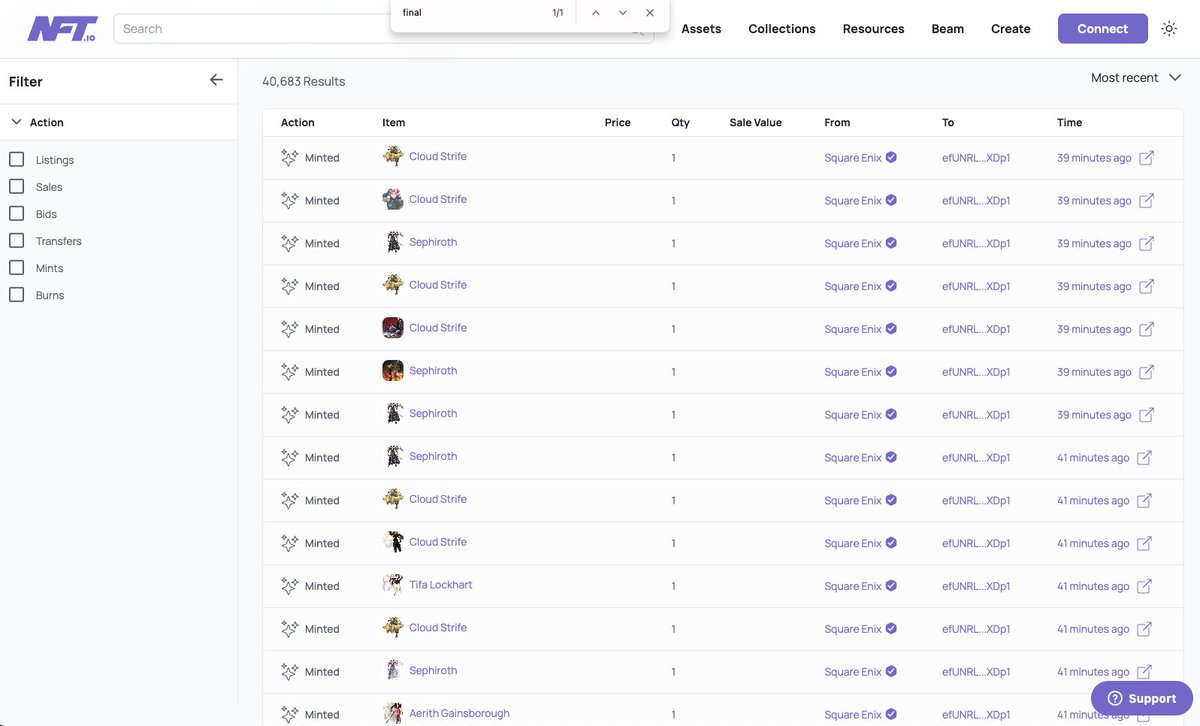Click the Connect wallet button
The width and height of the screenshot is (1200, 726).
pos(1103,29)
